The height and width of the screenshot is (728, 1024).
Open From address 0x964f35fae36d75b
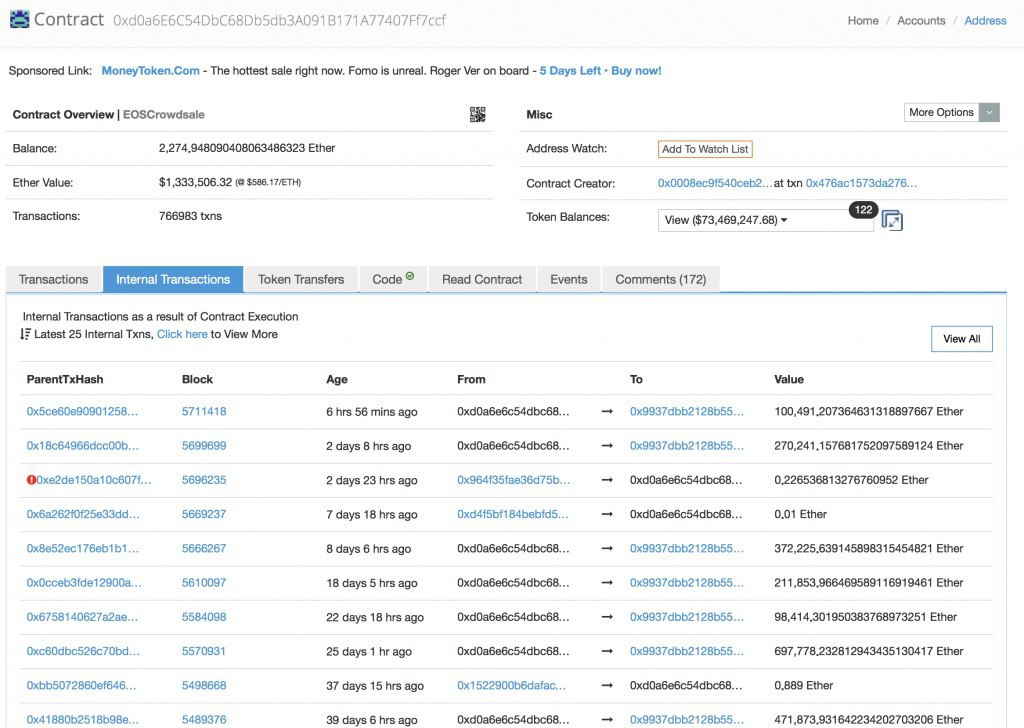[x=513, y=480]
